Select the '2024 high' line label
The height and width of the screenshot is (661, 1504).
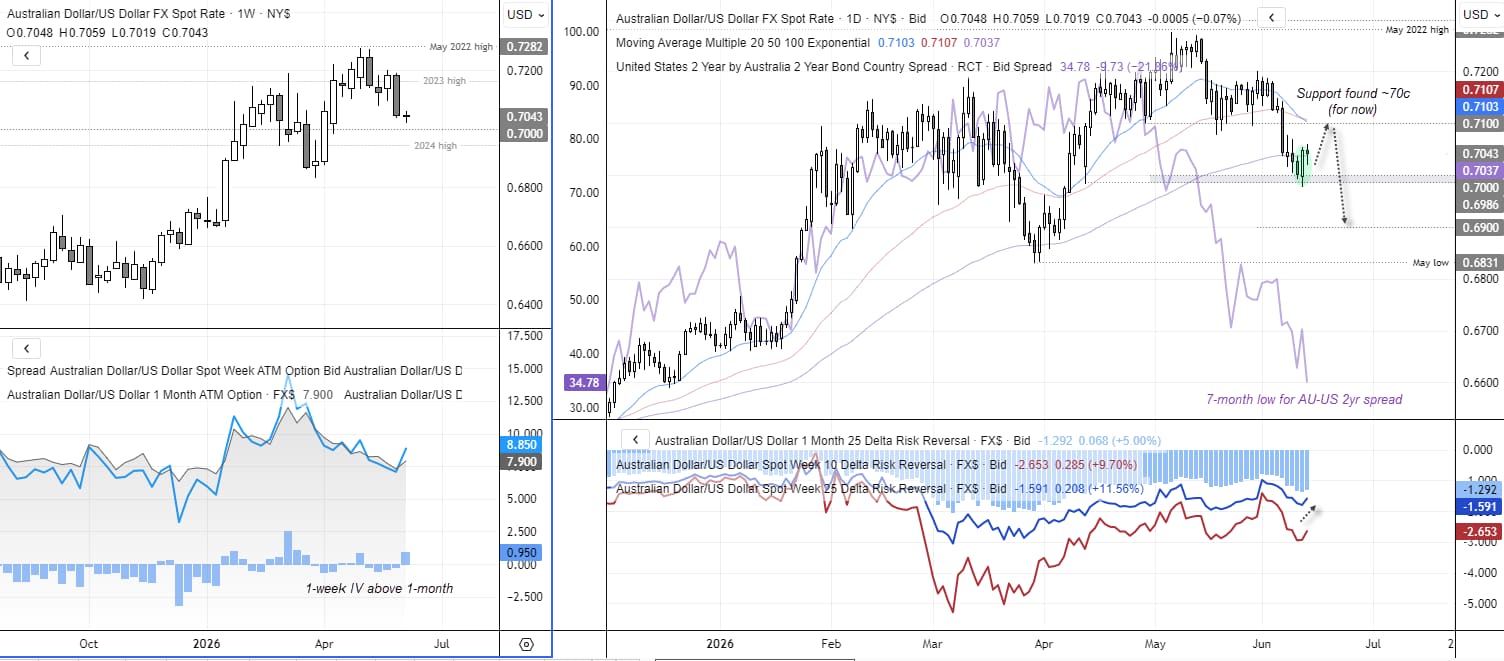[435, 146]
